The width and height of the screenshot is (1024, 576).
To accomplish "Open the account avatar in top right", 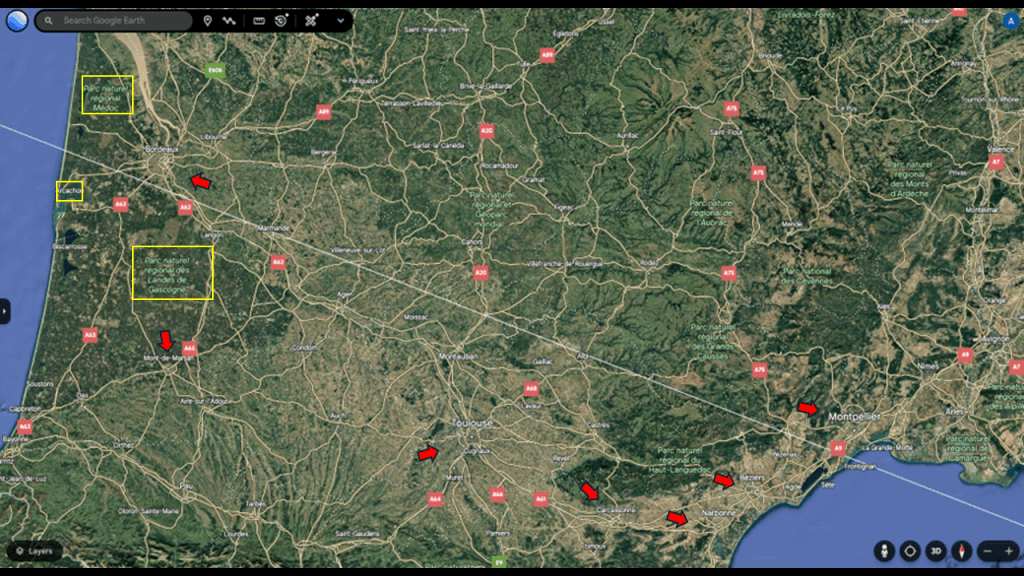I will pyautogui.click(x=1010, y=20).
